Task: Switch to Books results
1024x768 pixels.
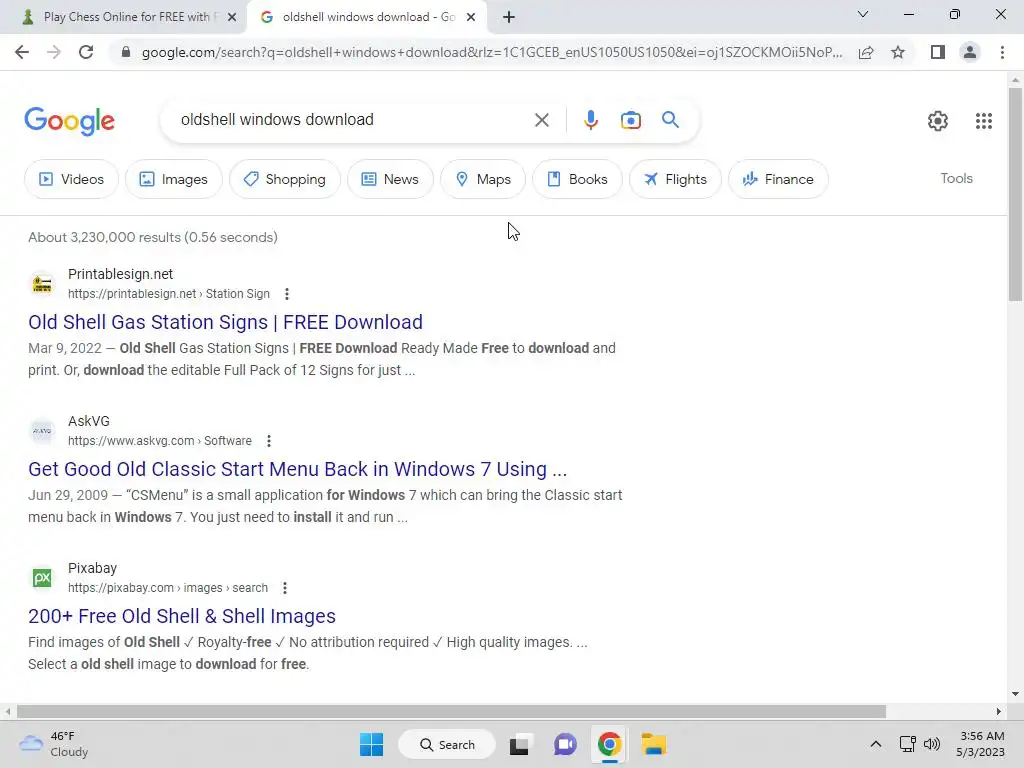Action: 577,179
